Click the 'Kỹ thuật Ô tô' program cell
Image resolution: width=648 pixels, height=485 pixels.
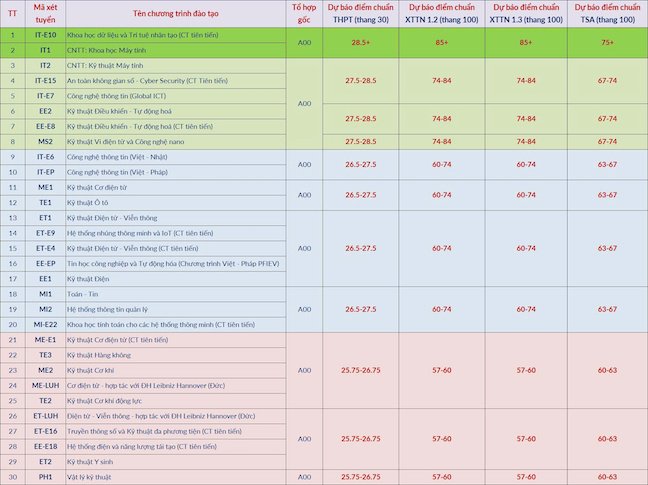[176, 203]
